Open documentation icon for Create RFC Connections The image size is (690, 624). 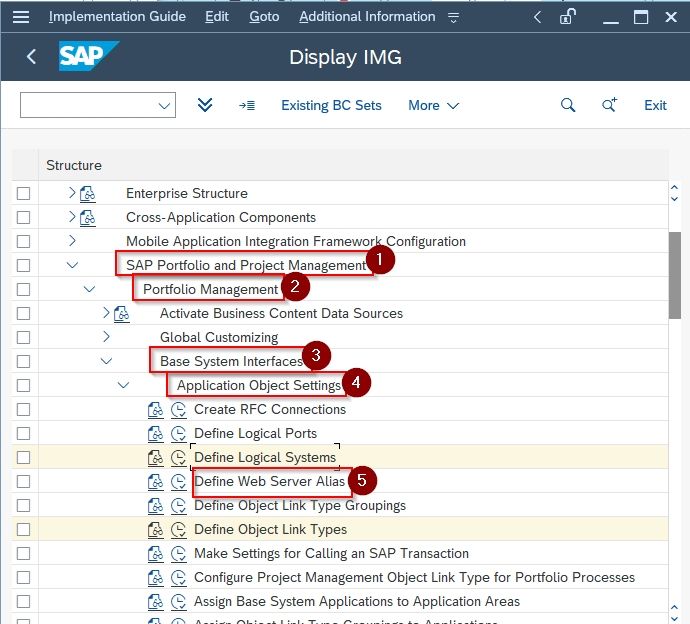coord(155,410)
